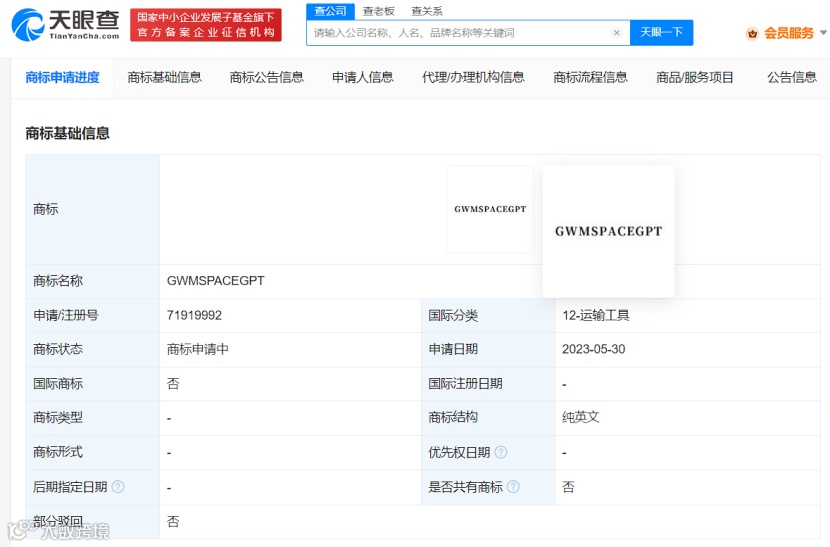Open help icon next to 后期指定日期
Image resolution: width=830 pixels, height=547 pixels.
click(x=118, y=487)
